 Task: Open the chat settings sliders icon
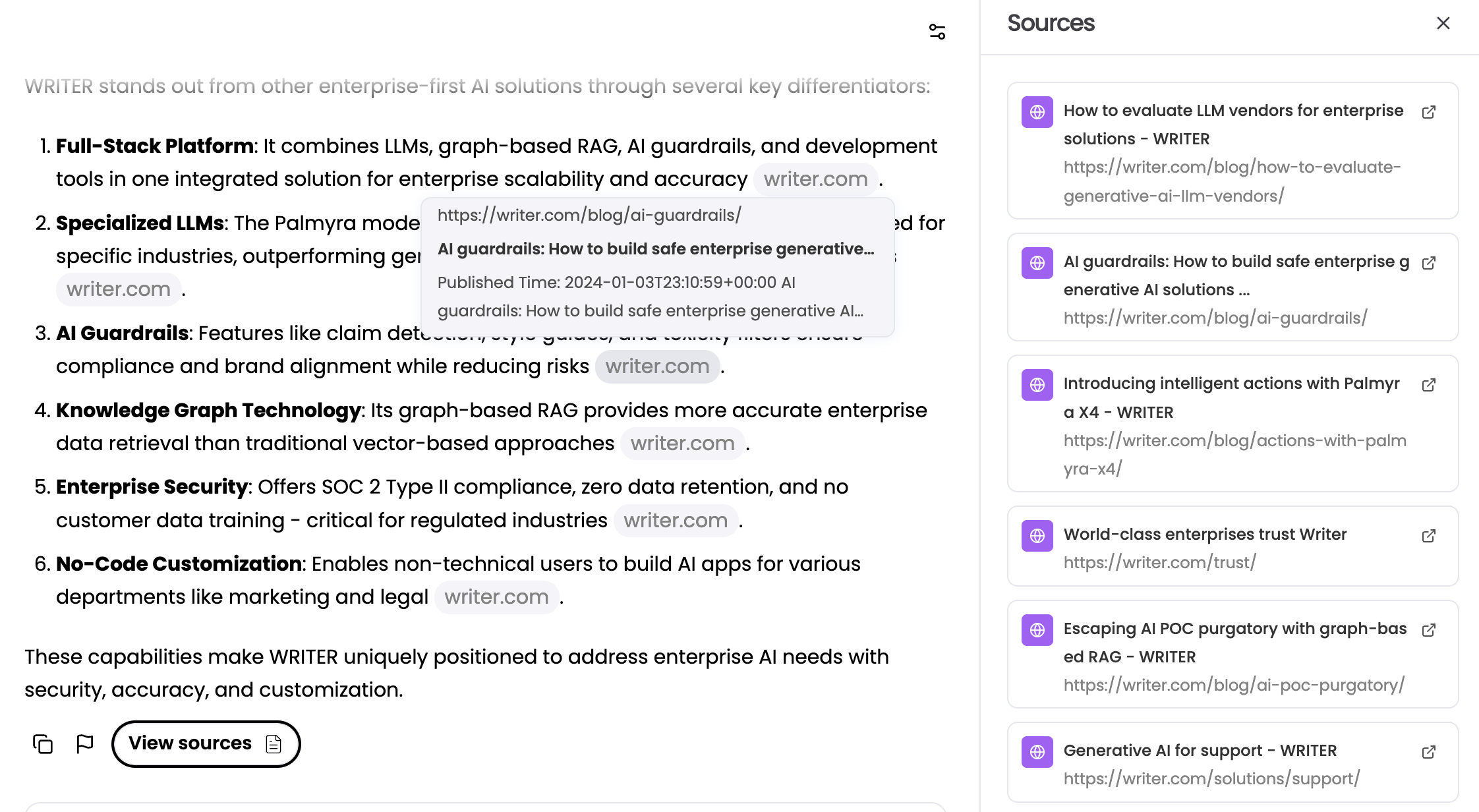(x=937, y=32)
